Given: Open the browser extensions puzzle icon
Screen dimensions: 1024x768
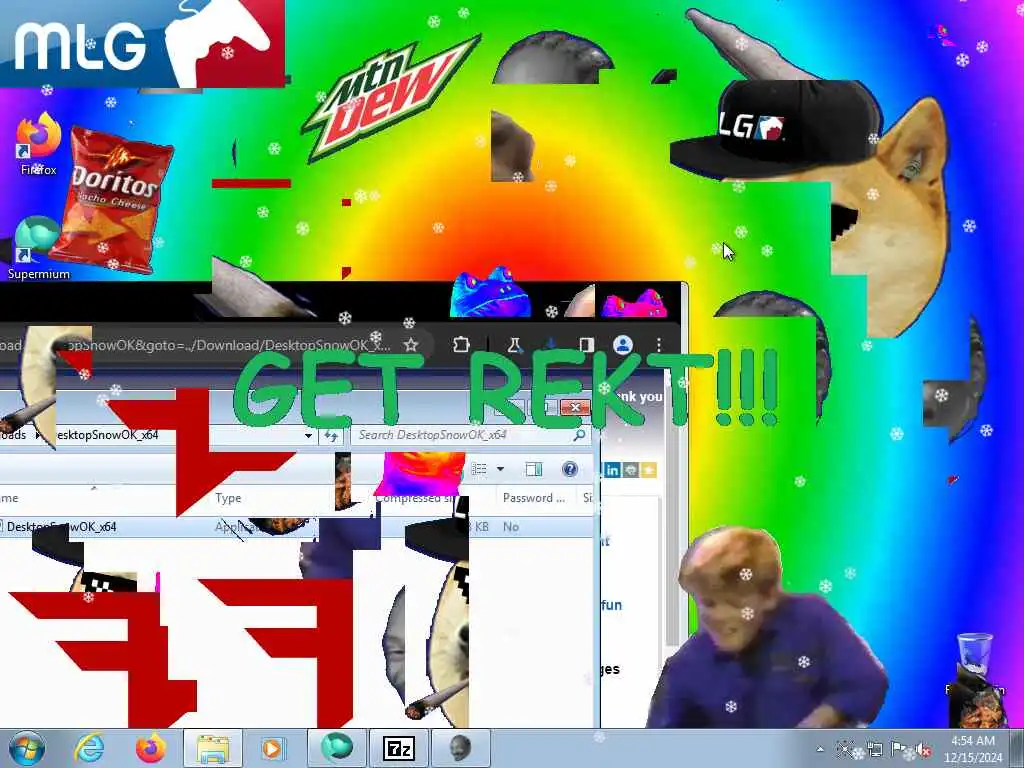Looking at the screenshot, I should pos(461,344).
